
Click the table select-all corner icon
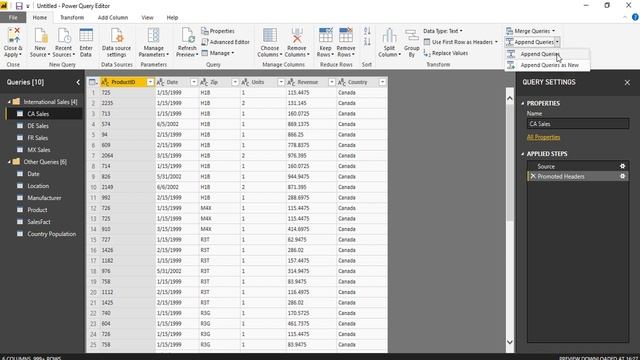pos(93,82)
